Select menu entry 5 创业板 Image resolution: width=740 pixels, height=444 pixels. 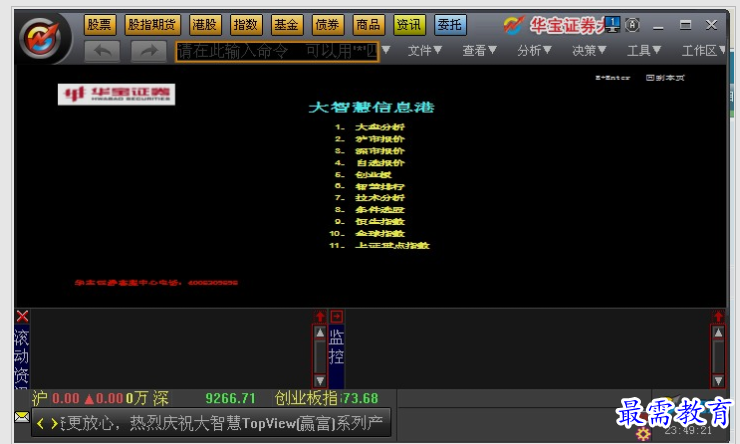pyautogui.click(x=363, y=175)
